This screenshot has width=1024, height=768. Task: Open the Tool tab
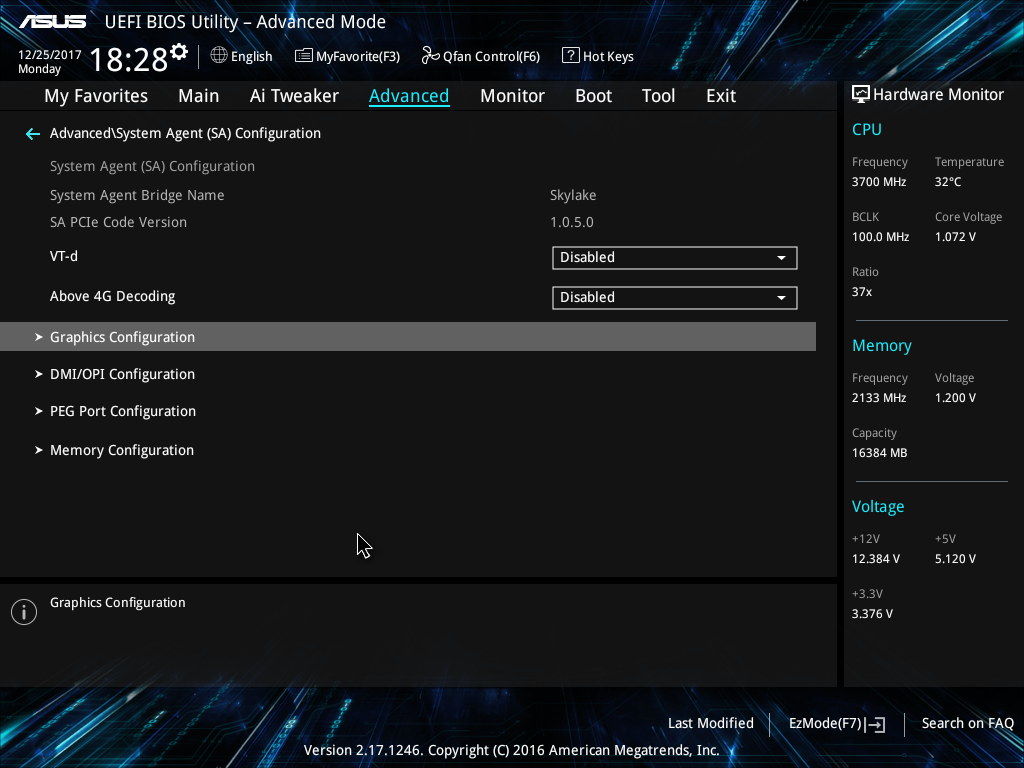click(x=658, y=96)
